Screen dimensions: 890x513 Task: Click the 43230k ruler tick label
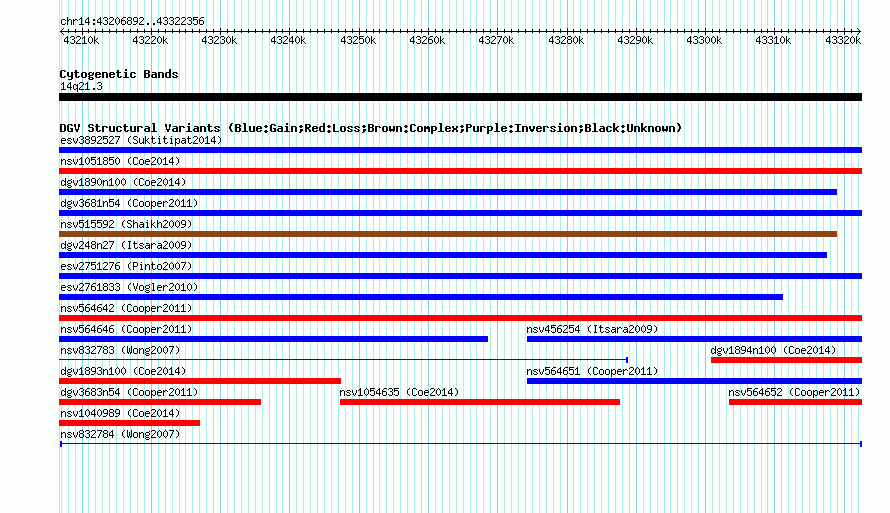pyautogui.click(x=219, y=40)
